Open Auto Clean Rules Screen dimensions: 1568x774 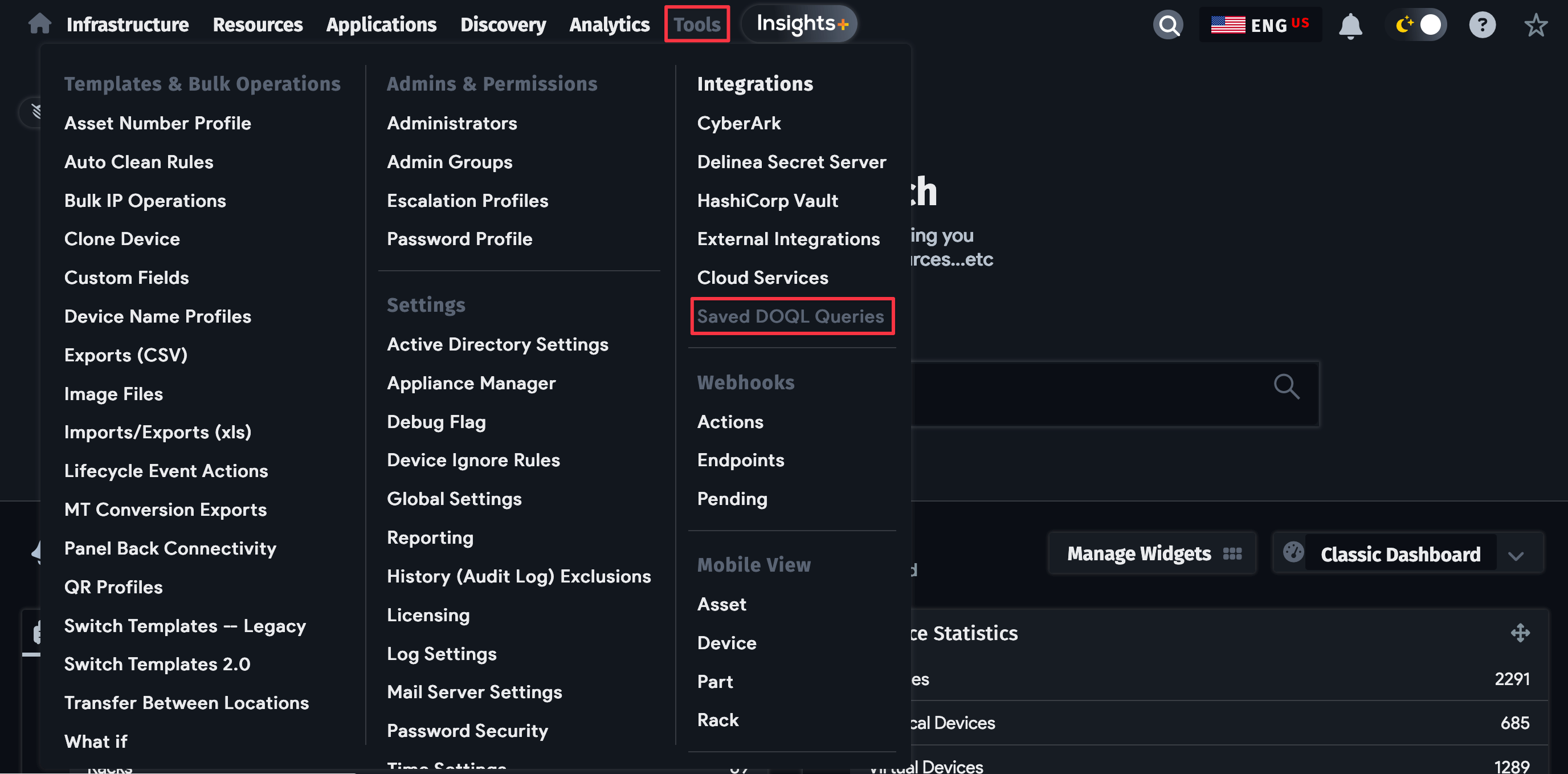(x=139, y=162)
